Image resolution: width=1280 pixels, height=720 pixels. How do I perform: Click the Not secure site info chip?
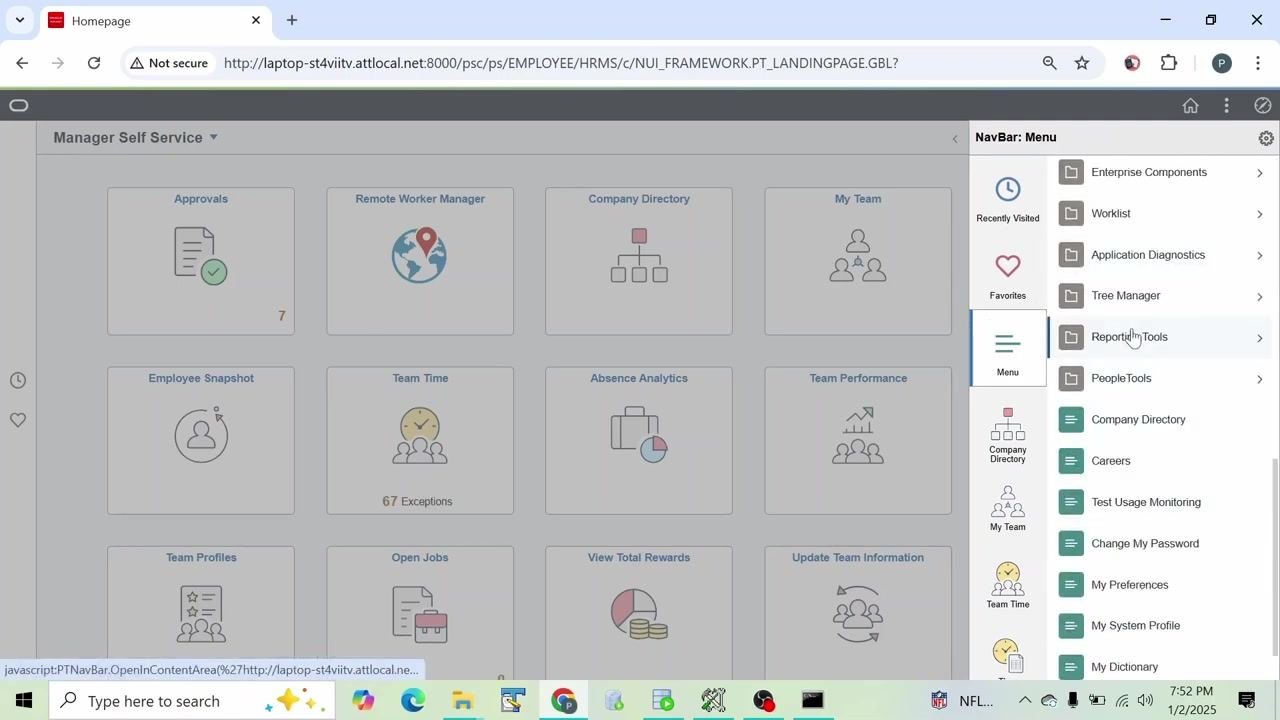tap(168, 63)
